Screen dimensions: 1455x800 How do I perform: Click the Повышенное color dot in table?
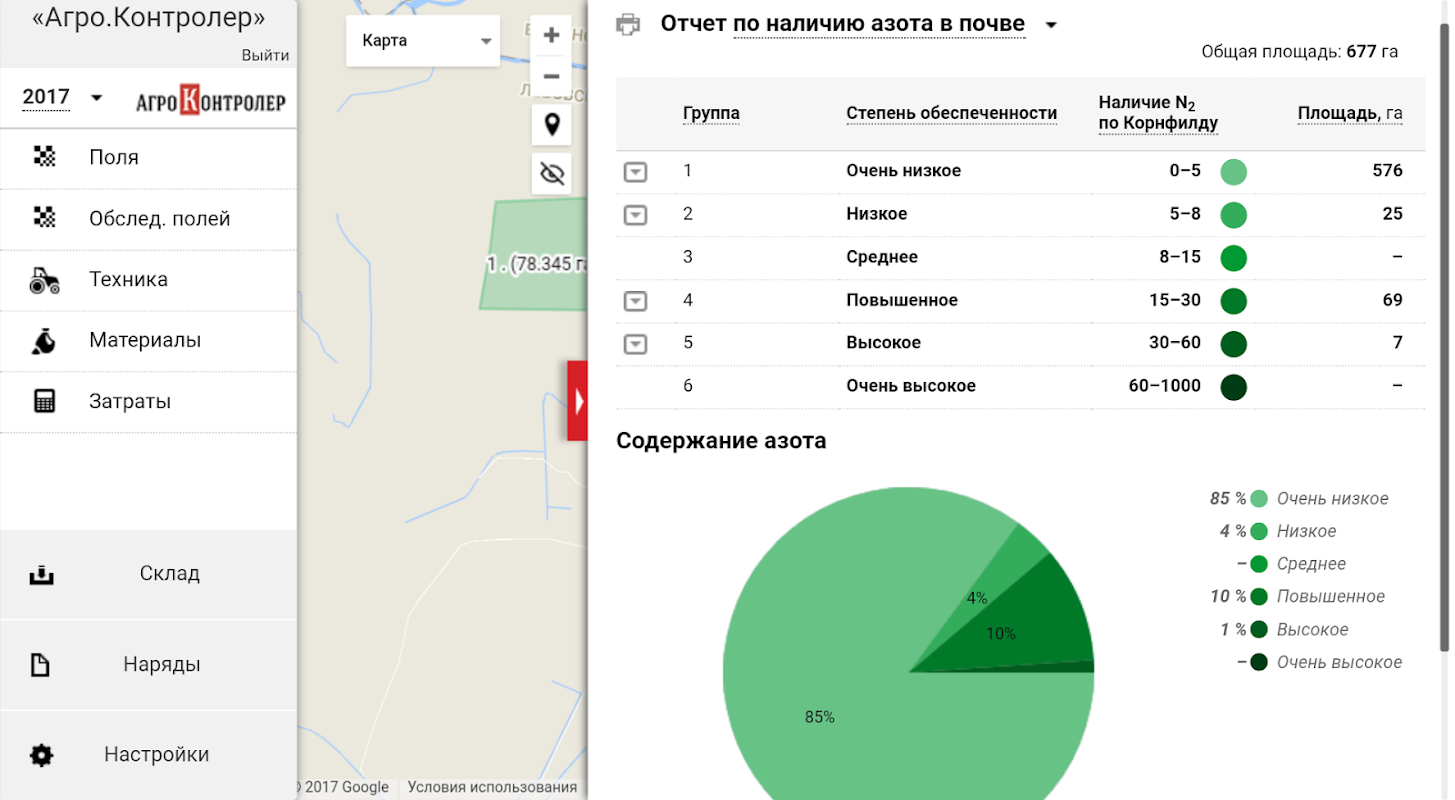[x=1234, y=301]
